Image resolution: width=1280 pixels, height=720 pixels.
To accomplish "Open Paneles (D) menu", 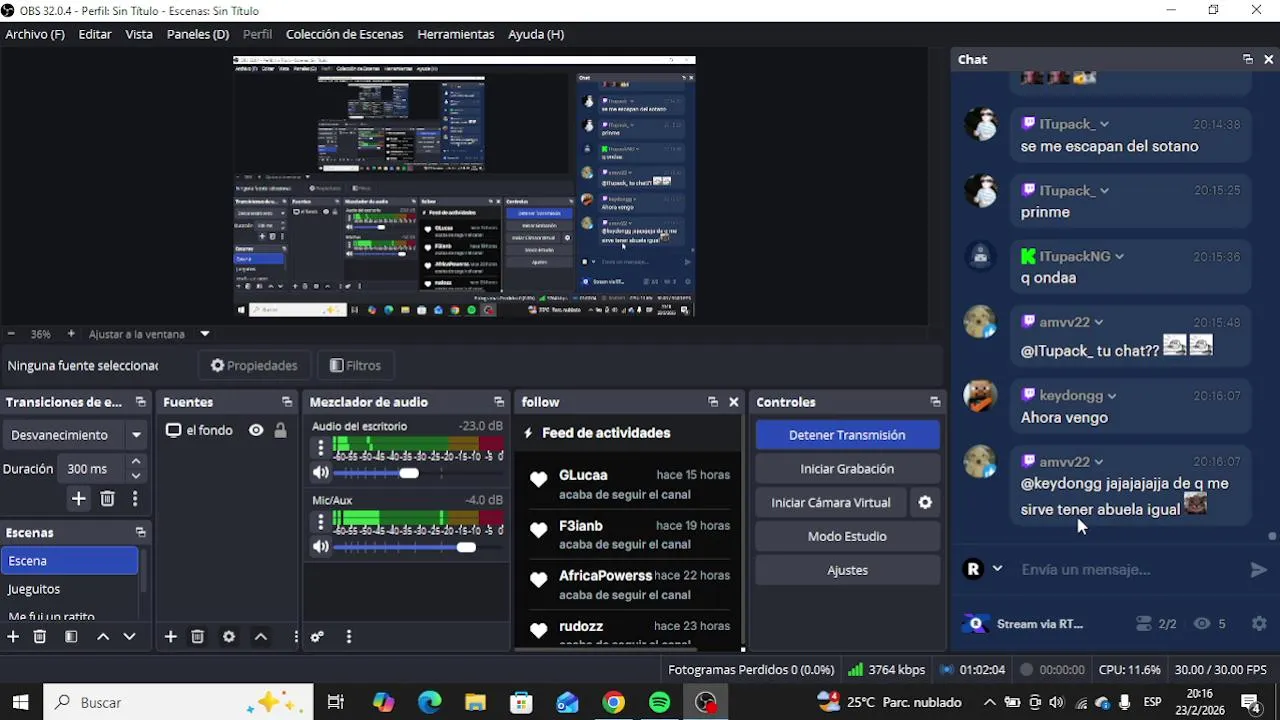I will [198, 34].
